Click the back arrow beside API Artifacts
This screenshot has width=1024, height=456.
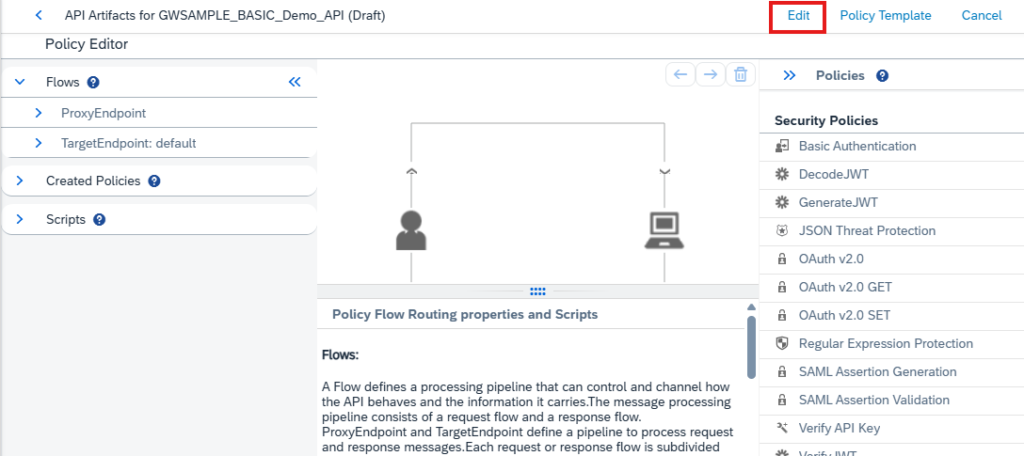[39, 15]
